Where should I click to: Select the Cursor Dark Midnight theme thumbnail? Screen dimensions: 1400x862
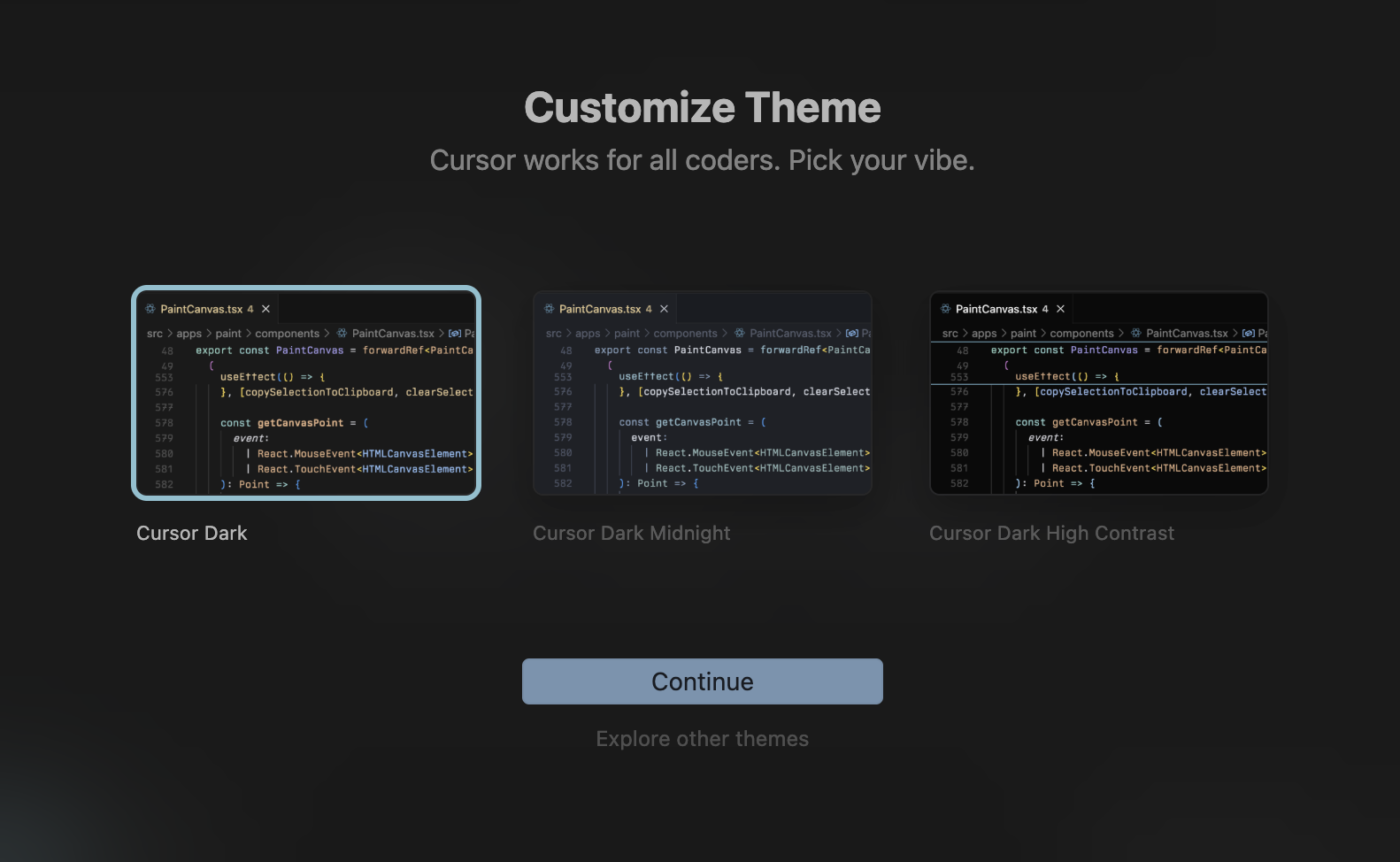703,393
